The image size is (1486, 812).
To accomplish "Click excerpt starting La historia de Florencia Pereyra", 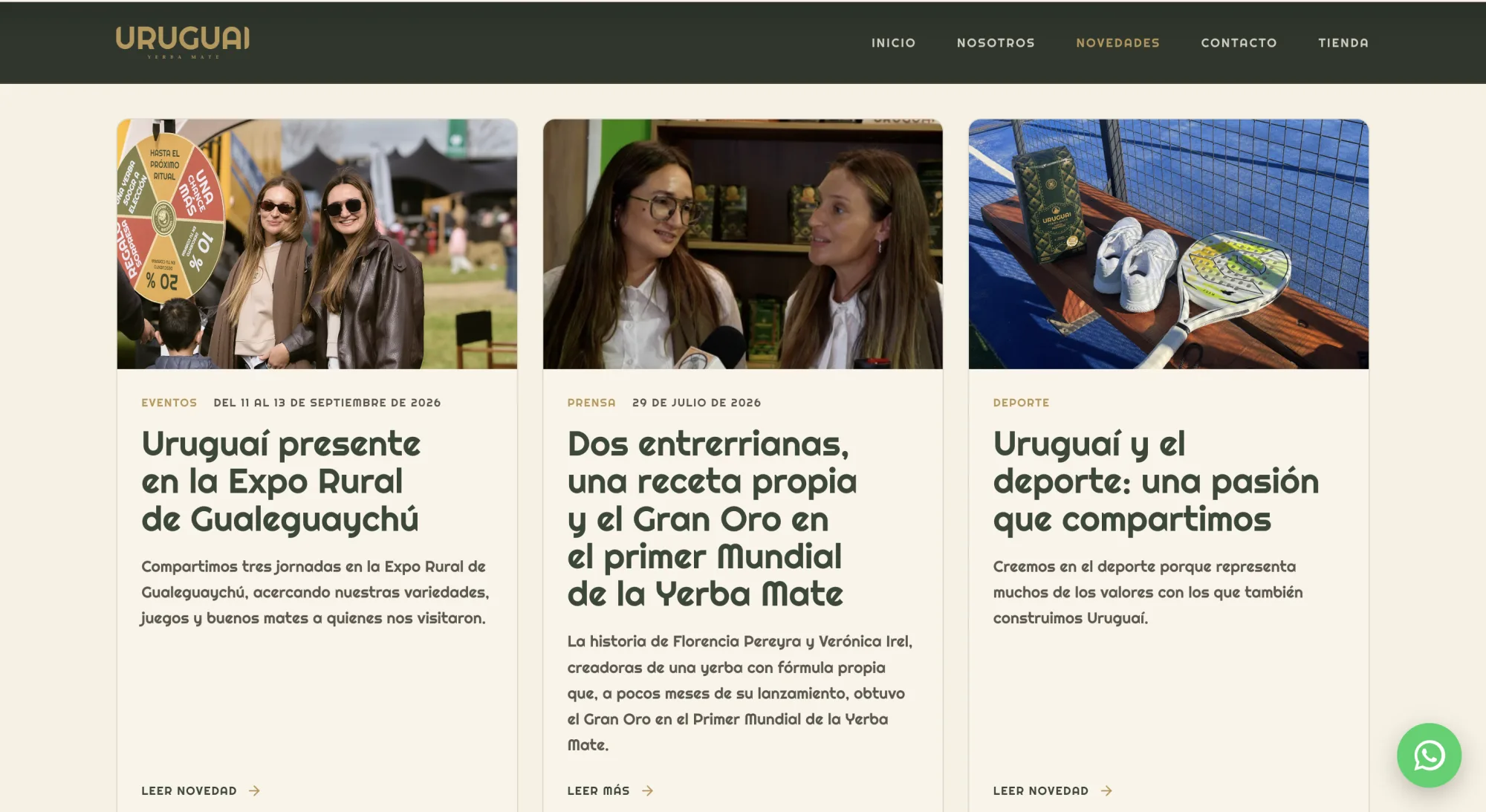I will pos(740,692).
